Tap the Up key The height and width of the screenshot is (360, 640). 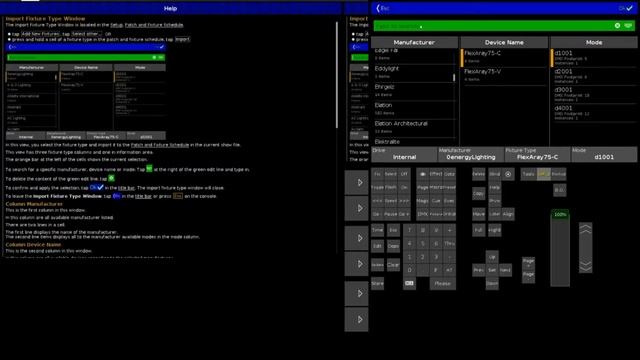point(492,257)
